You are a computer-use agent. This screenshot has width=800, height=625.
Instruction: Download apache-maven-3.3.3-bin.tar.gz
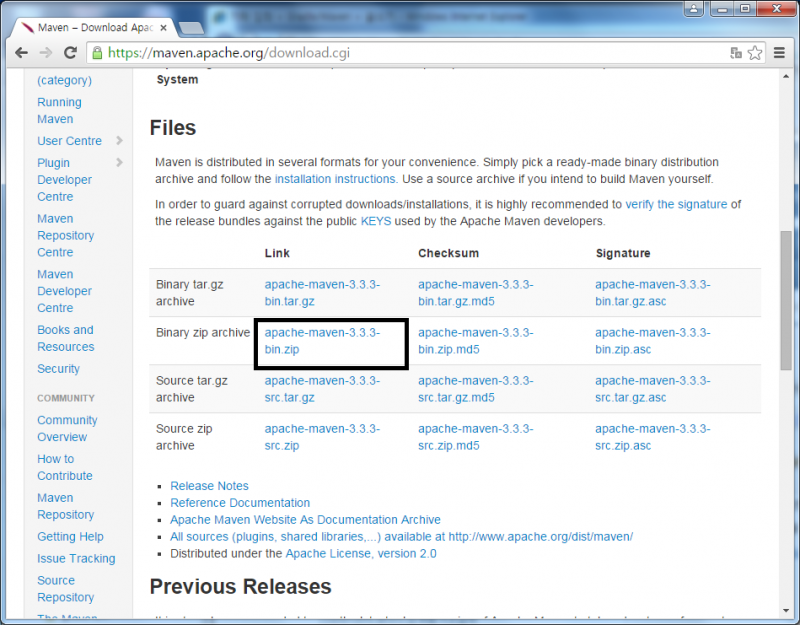322,293
